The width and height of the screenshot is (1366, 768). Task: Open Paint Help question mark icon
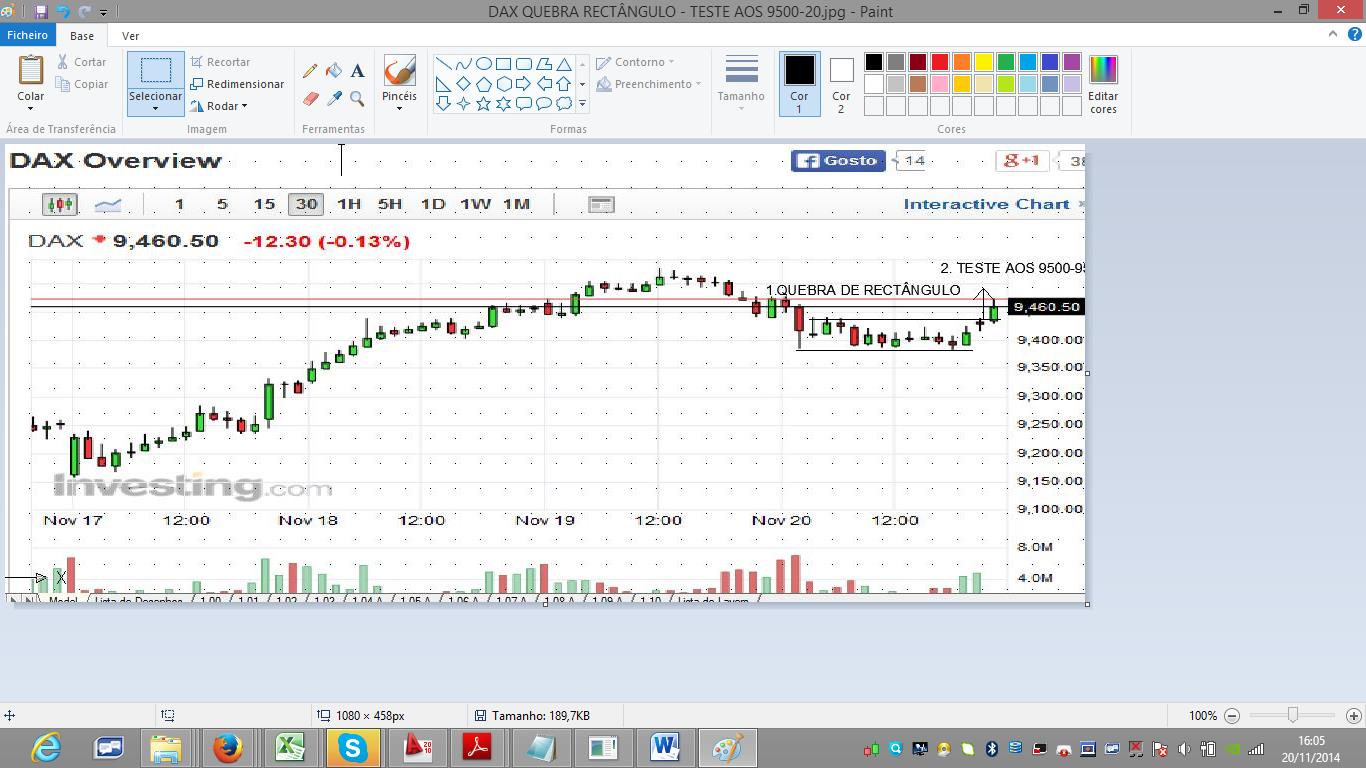(1354, 35)
